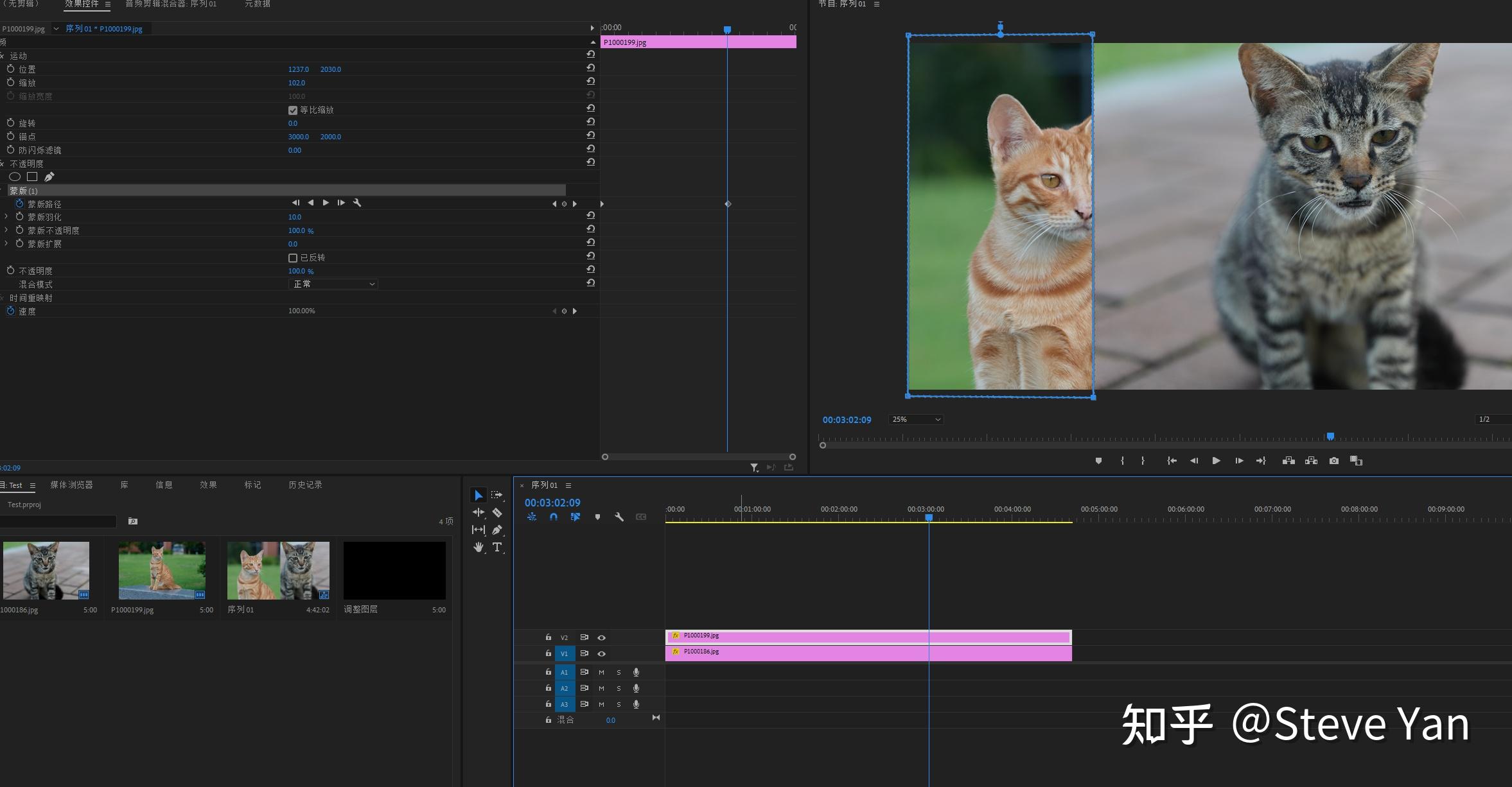This screenshot has height=787, width=1512.
Task: Open mask tracking options wrench
Action: tap(358, 203)
